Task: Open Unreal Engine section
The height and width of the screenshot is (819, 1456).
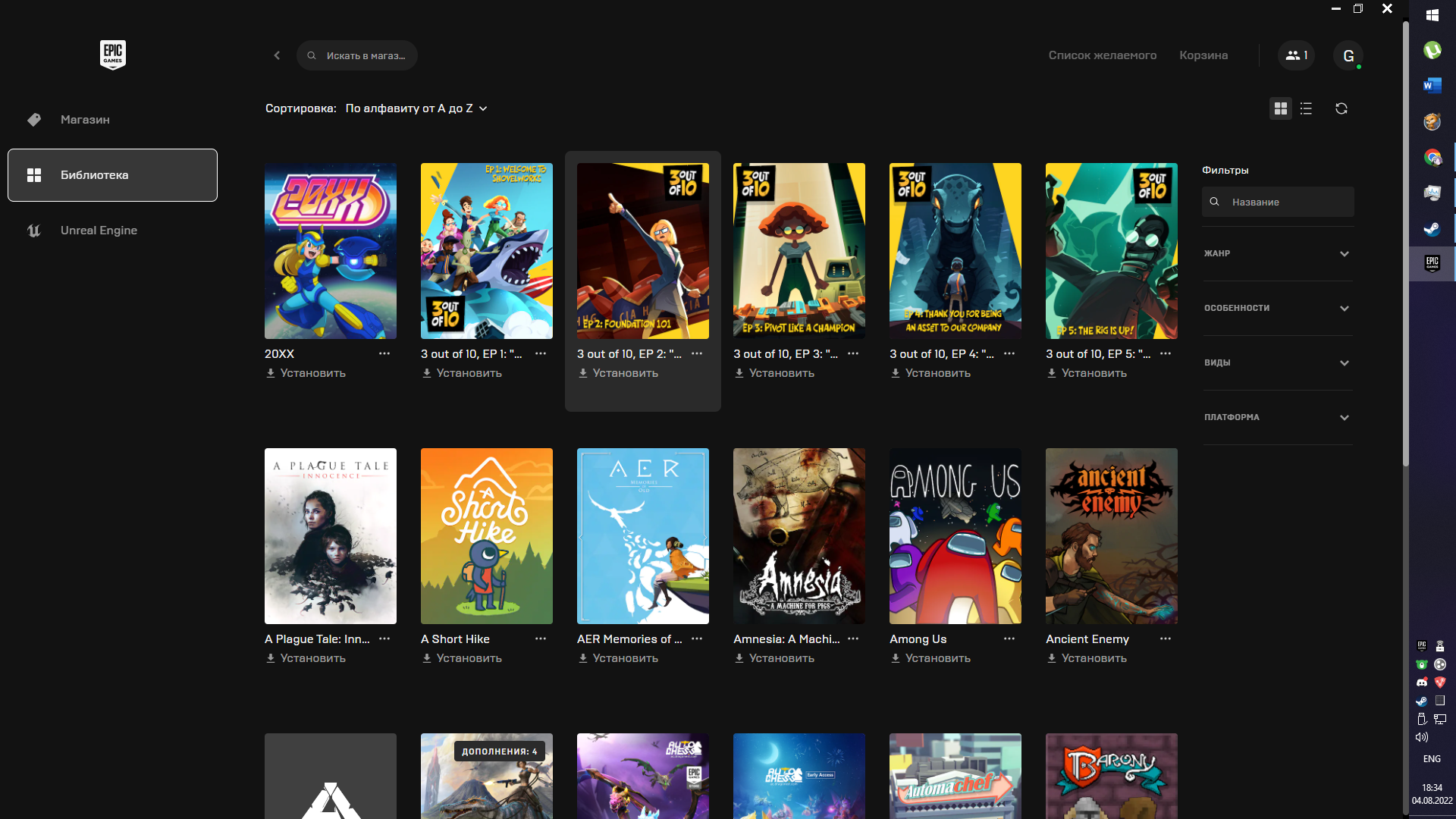Action: [112, 231]
